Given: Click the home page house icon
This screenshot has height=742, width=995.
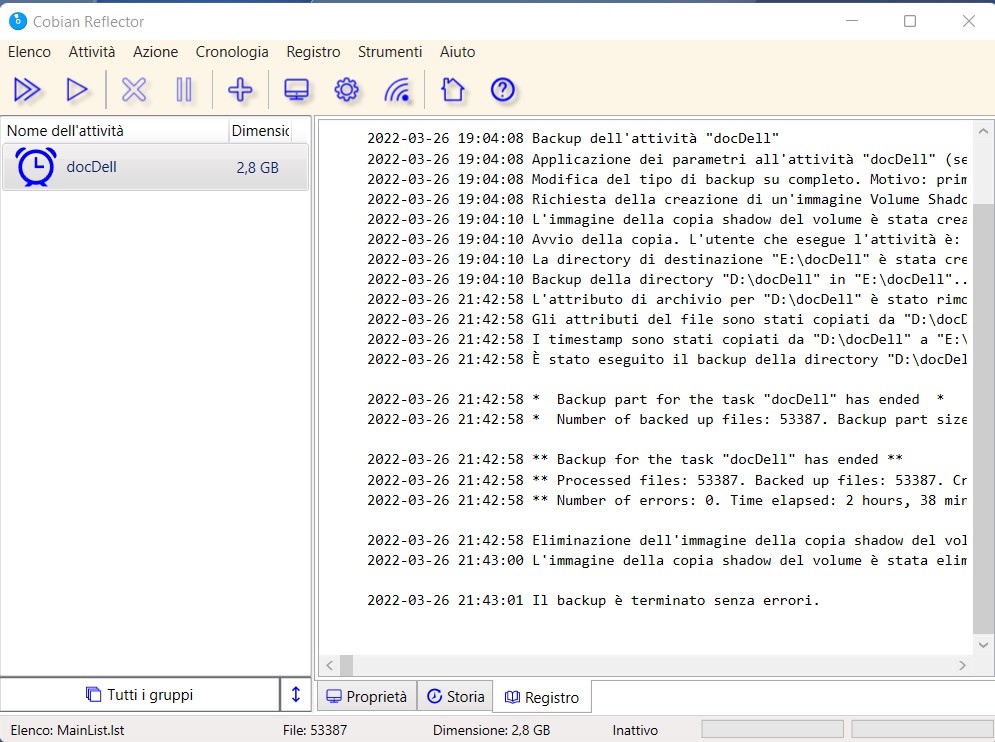Looking at the screenshot, I should pos(452,89).
